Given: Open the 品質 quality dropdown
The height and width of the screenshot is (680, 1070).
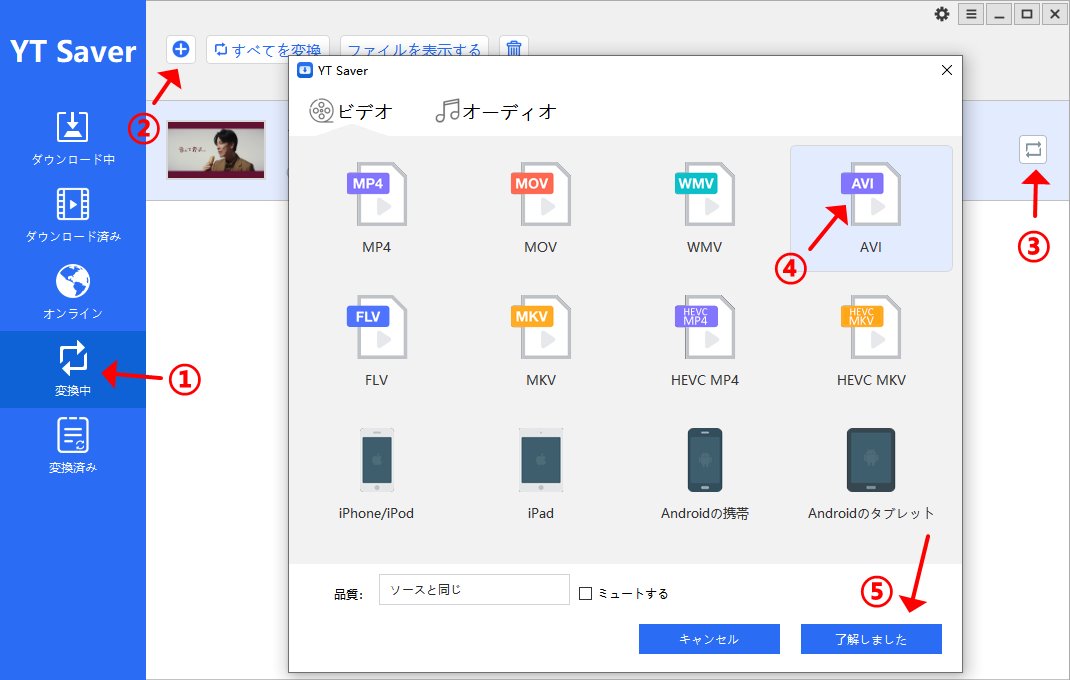Looking at the screenshot, I should point(474,590).
